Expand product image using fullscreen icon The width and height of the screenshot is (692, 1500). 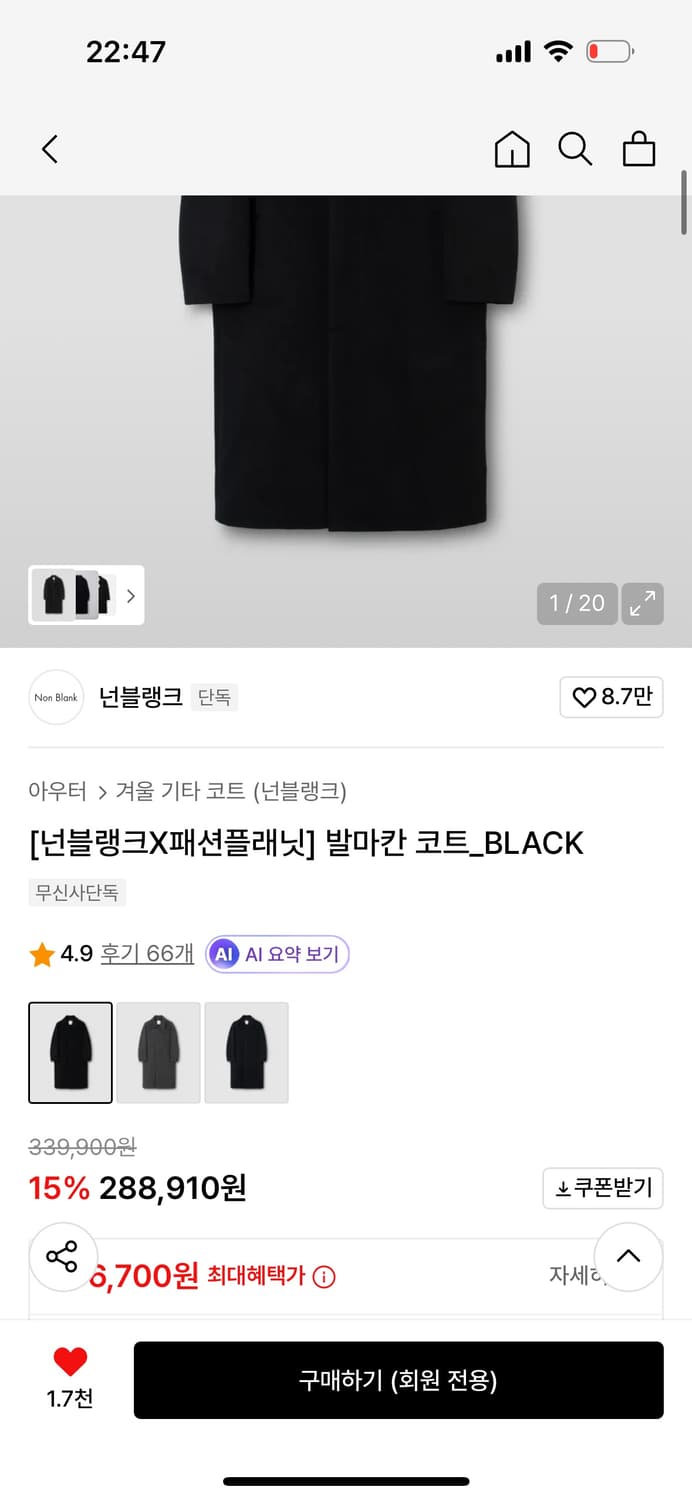point(642,604)
